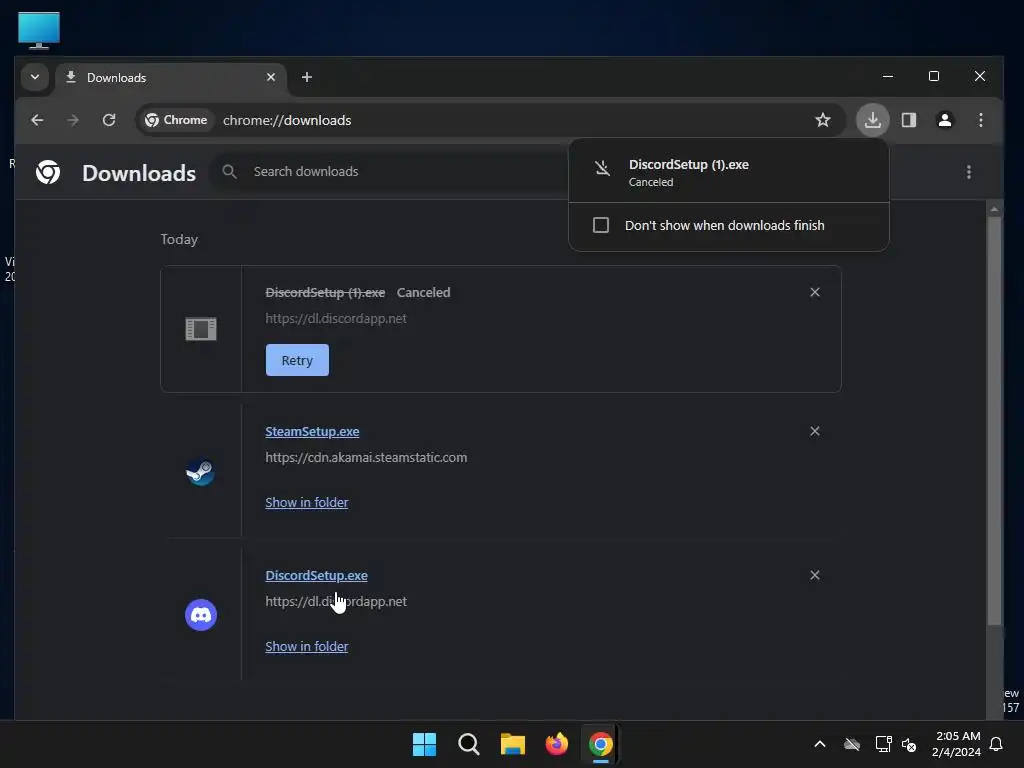Remove DiscordSetup (1).exe from the list

[x=814, y=293]
